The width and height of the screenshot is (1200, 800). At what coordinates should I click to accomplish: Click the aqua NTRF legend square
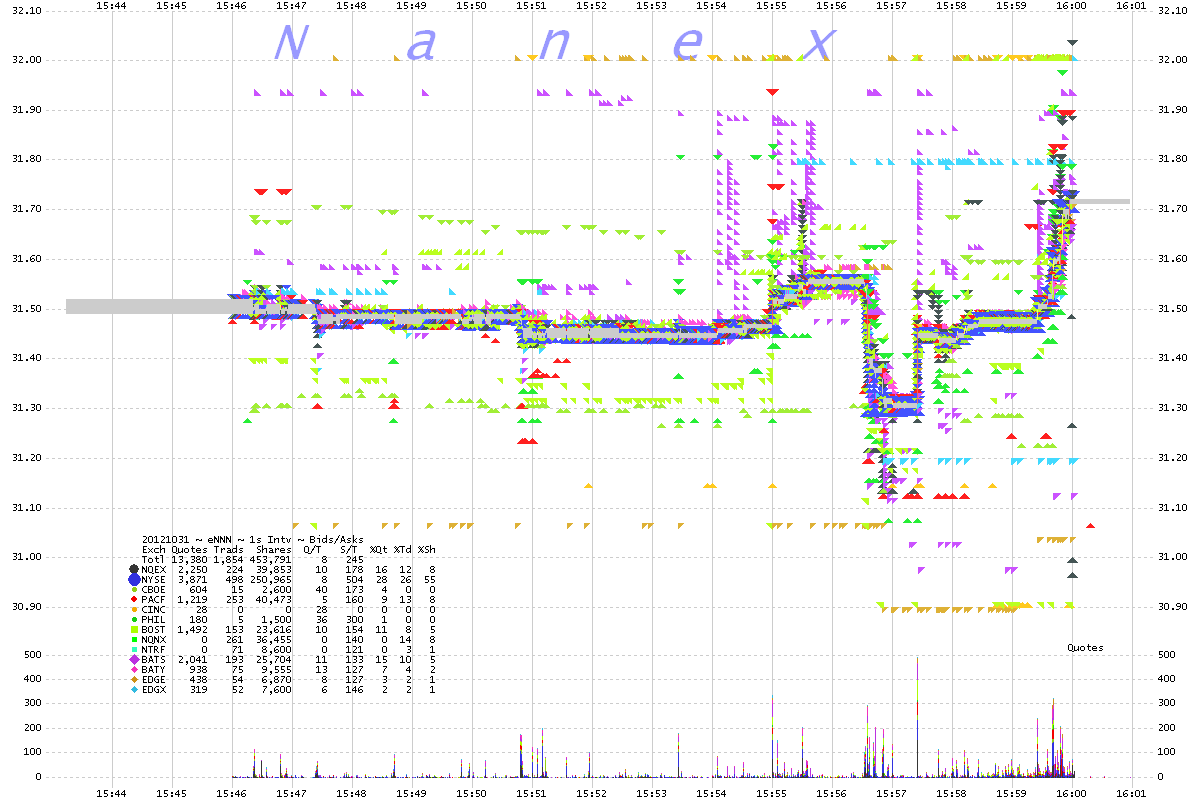coord(134,650)
